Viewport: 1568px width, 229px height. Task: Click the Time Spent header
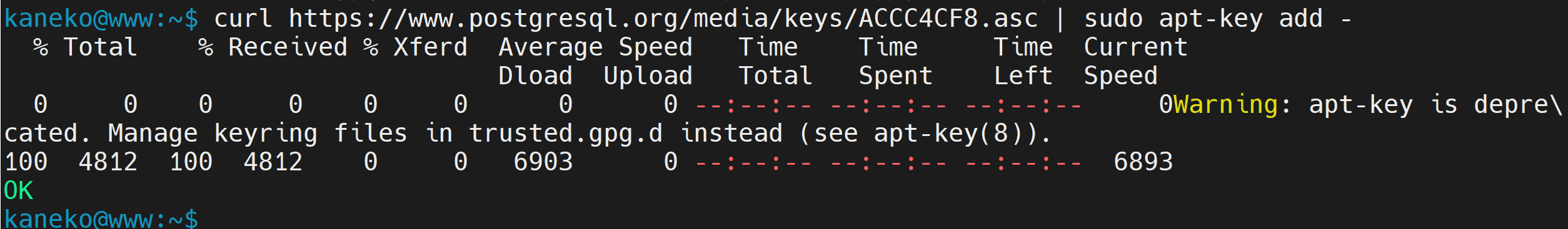[896, 62]
